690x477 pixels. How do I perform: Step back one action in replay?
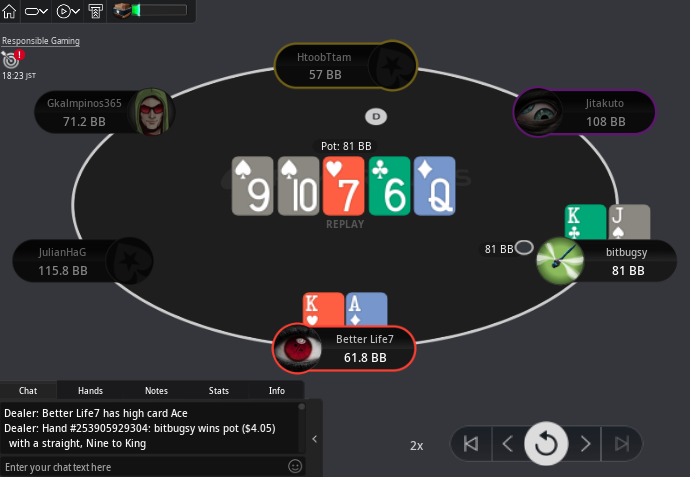[x=507, y=444]
